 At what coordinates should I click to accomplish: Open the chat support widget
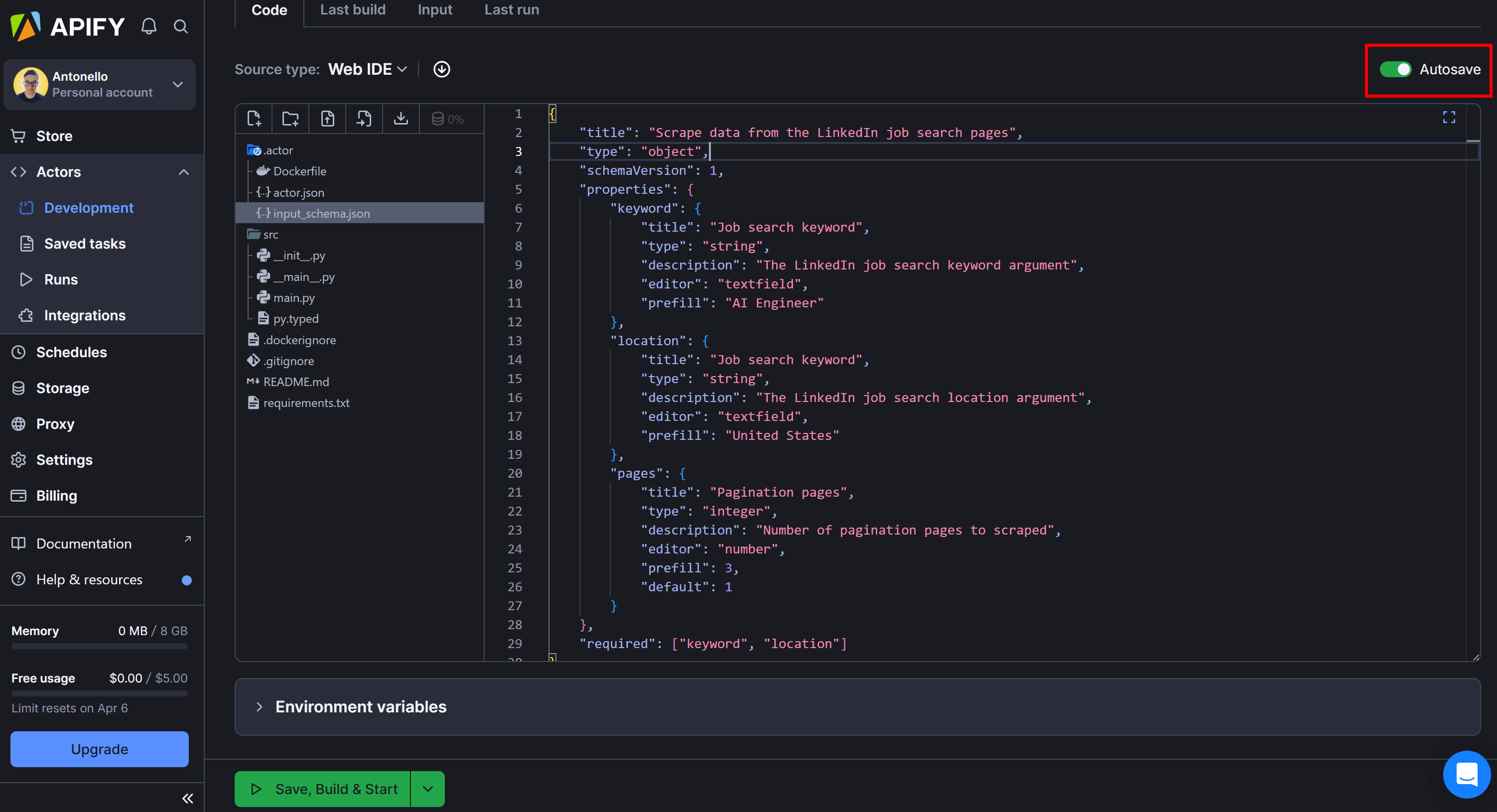1468,774
